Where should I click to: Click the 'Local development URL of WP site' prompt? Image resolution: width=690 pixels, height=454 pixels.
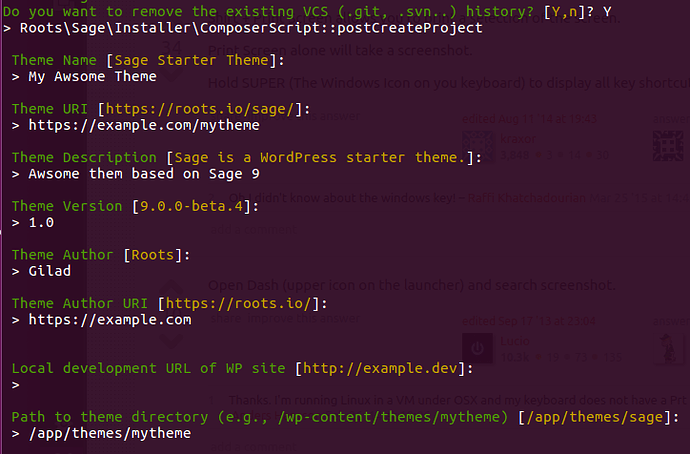click(242, 368)
